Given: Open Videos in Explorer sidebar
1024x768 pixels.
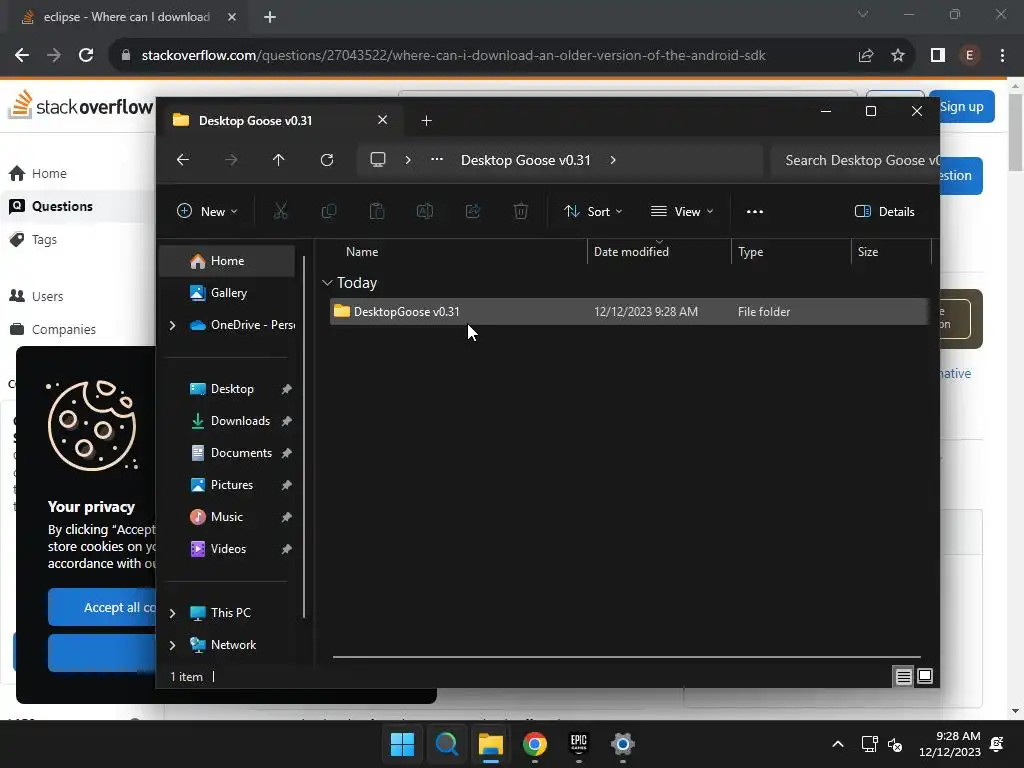Looking at the screenshot, I should click(227, 549).
